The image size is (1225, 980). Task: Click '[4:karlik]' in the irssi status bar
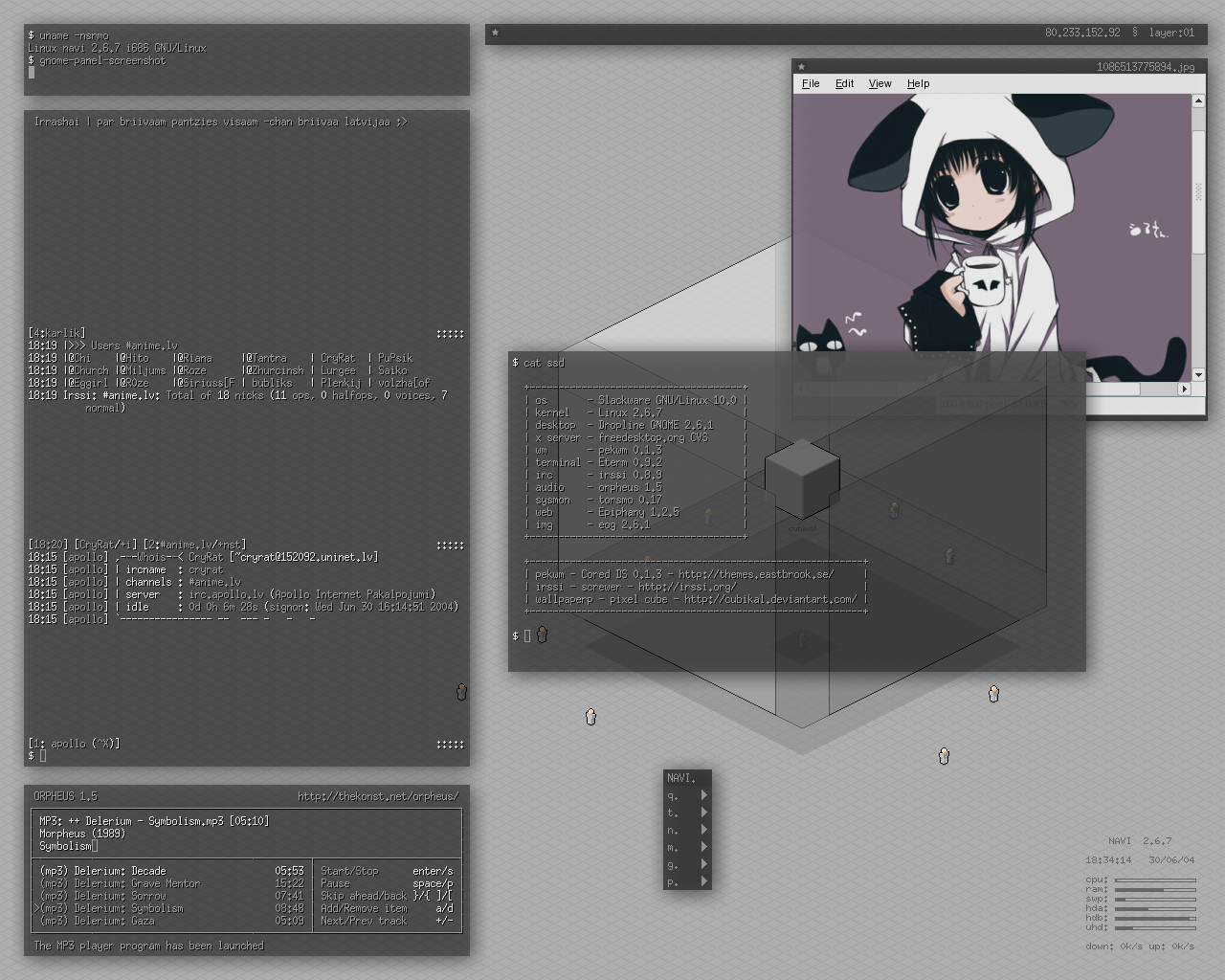(x=56, y=333)
